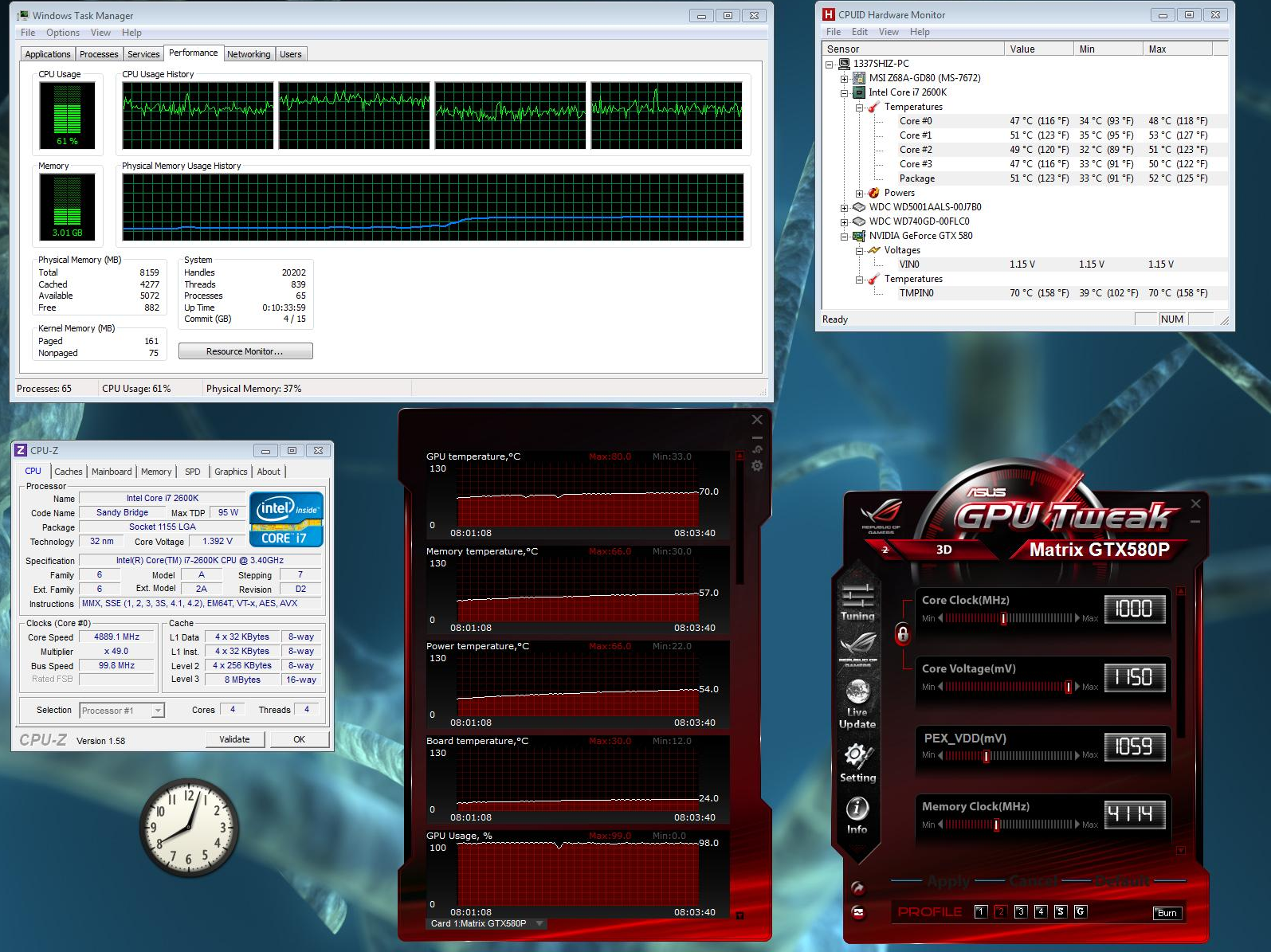The height and width of the screenshot is (952, 1271).
Task: Open the Setting panel in GPU Tweak
Action: 857,763
